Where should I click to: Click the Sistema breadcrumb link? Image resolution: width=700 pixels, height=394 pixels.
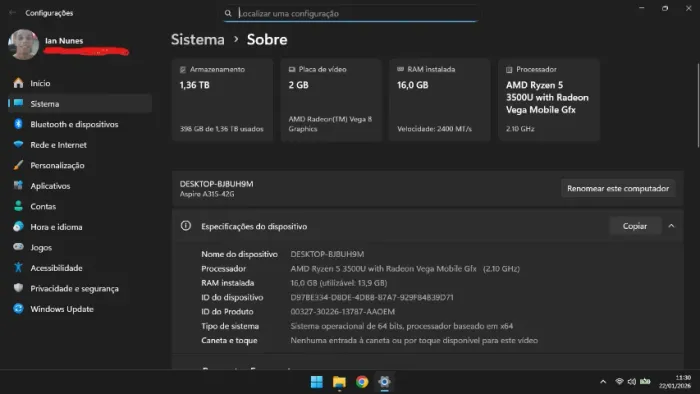(198, 40)
